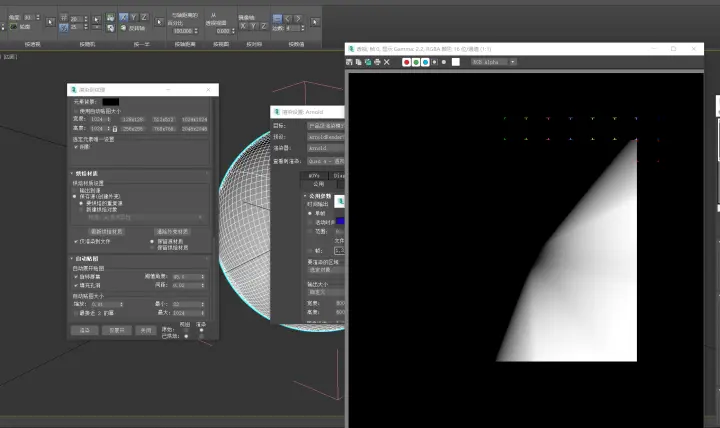
Task: Switch to the AOVs tab
Action: point(314,175)
